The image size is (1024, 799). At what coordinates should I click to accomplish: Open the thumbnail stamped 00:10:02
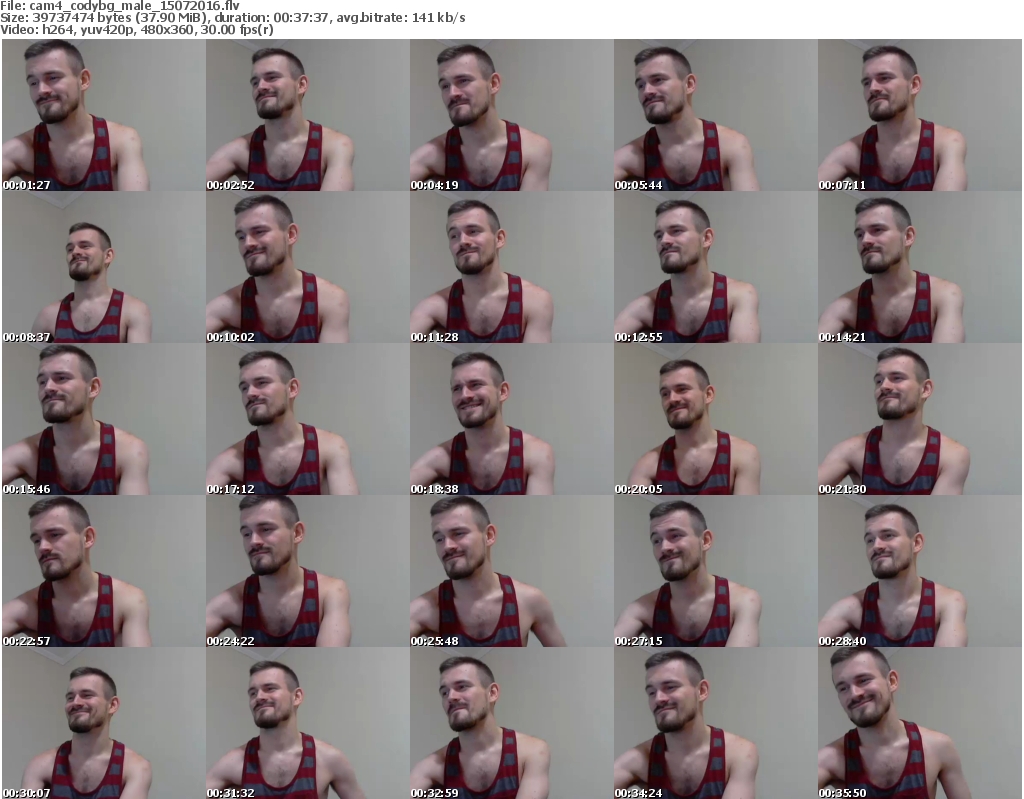click(308, 267)
